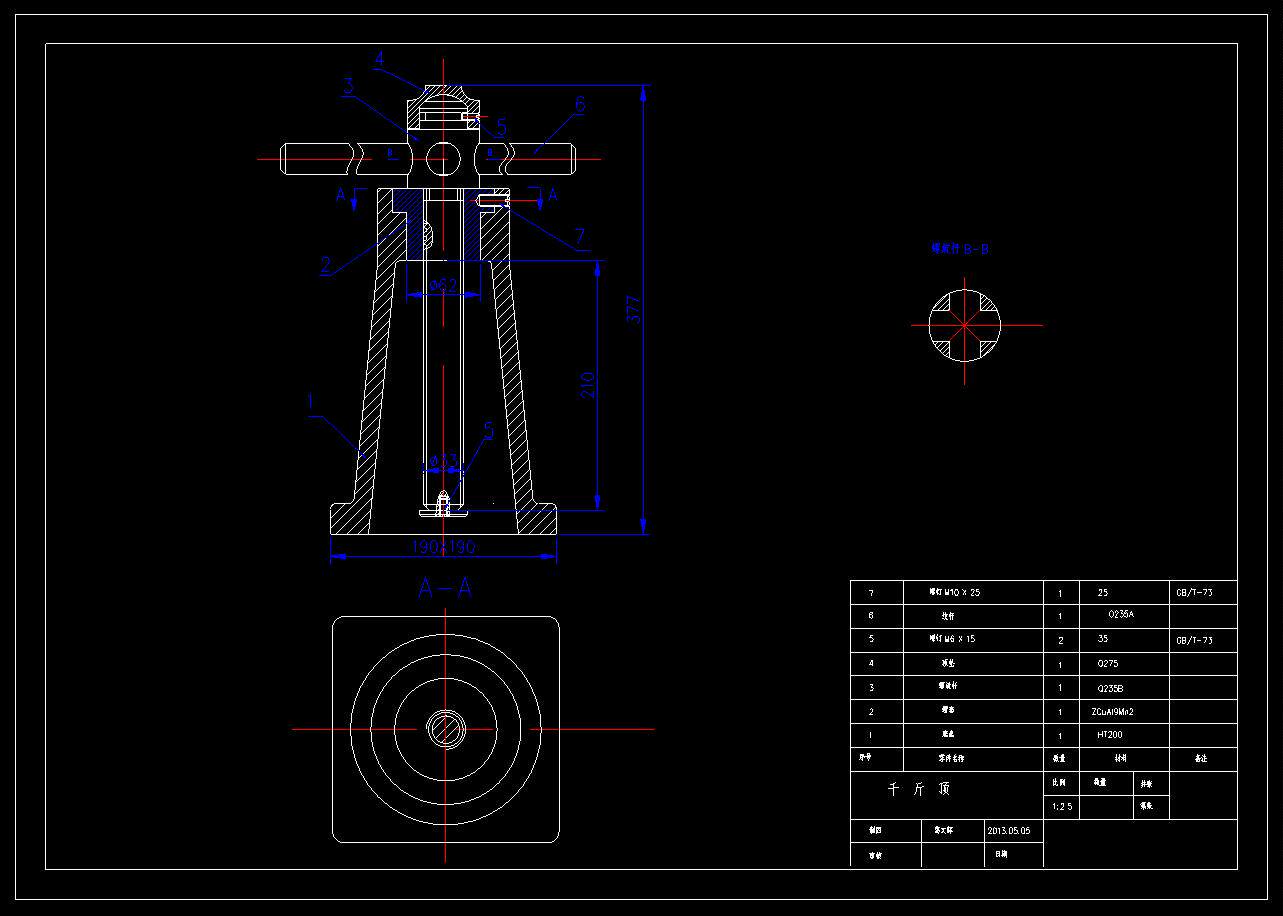1283x916 pixels.
Task: Select quantity "2" in the M6 × 15 row
Action: [1061, 640]
